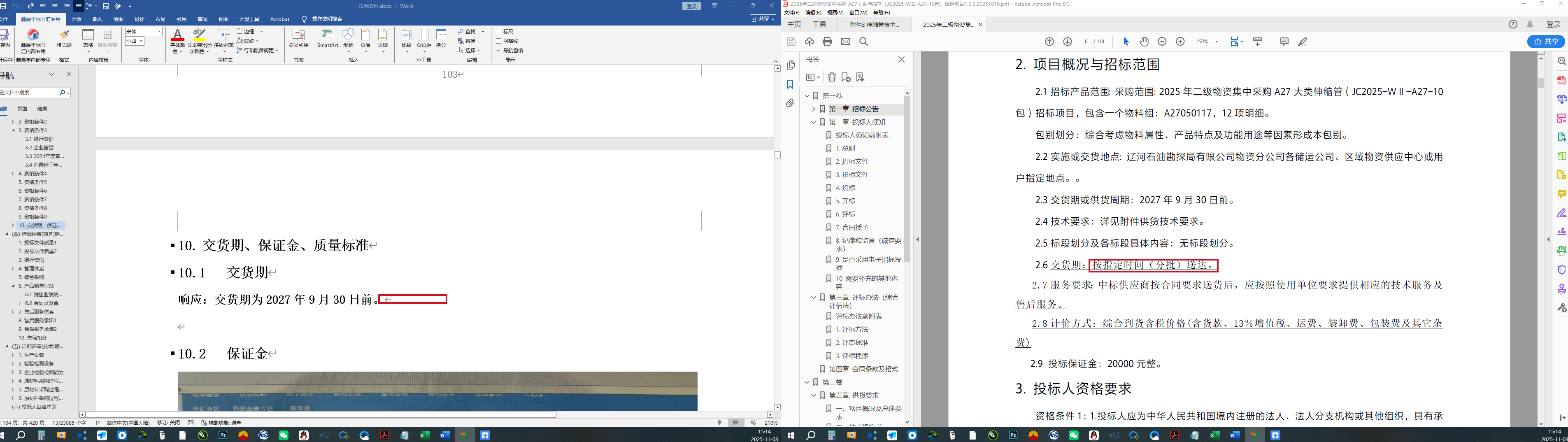Viewport: 1568px width, 442px height.
Task: Collapse 第三章 评标办法 bookmark
Action: coord(813,298)
